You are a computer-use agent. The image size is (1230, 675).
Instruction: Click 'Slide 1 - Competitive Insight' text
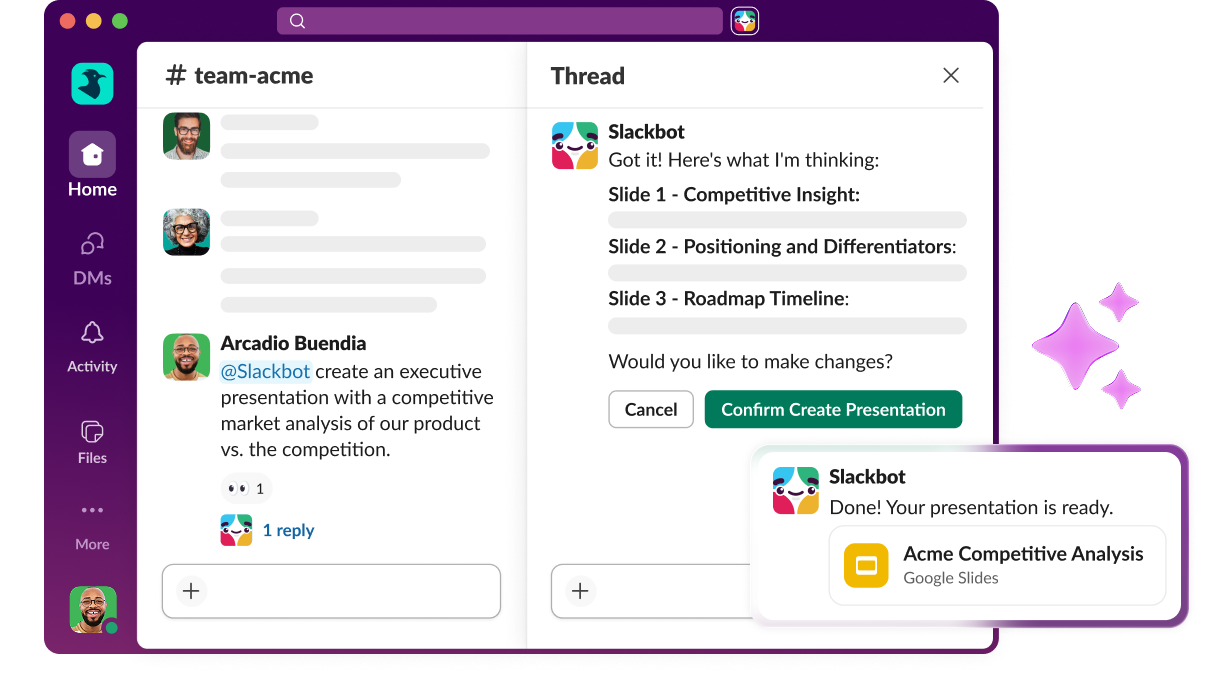coord(734,194)
